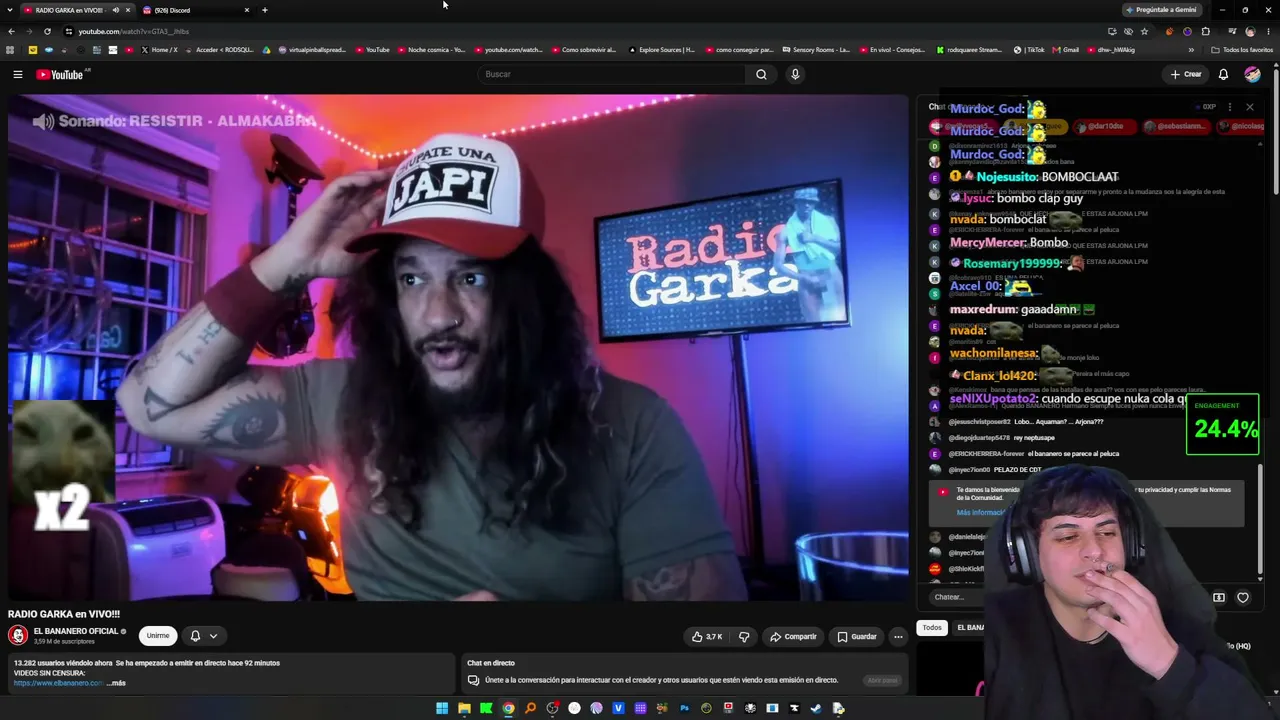Click the browser address bar URL
This screenshot has width=1280, height=720.
click(x=134, y=31)
